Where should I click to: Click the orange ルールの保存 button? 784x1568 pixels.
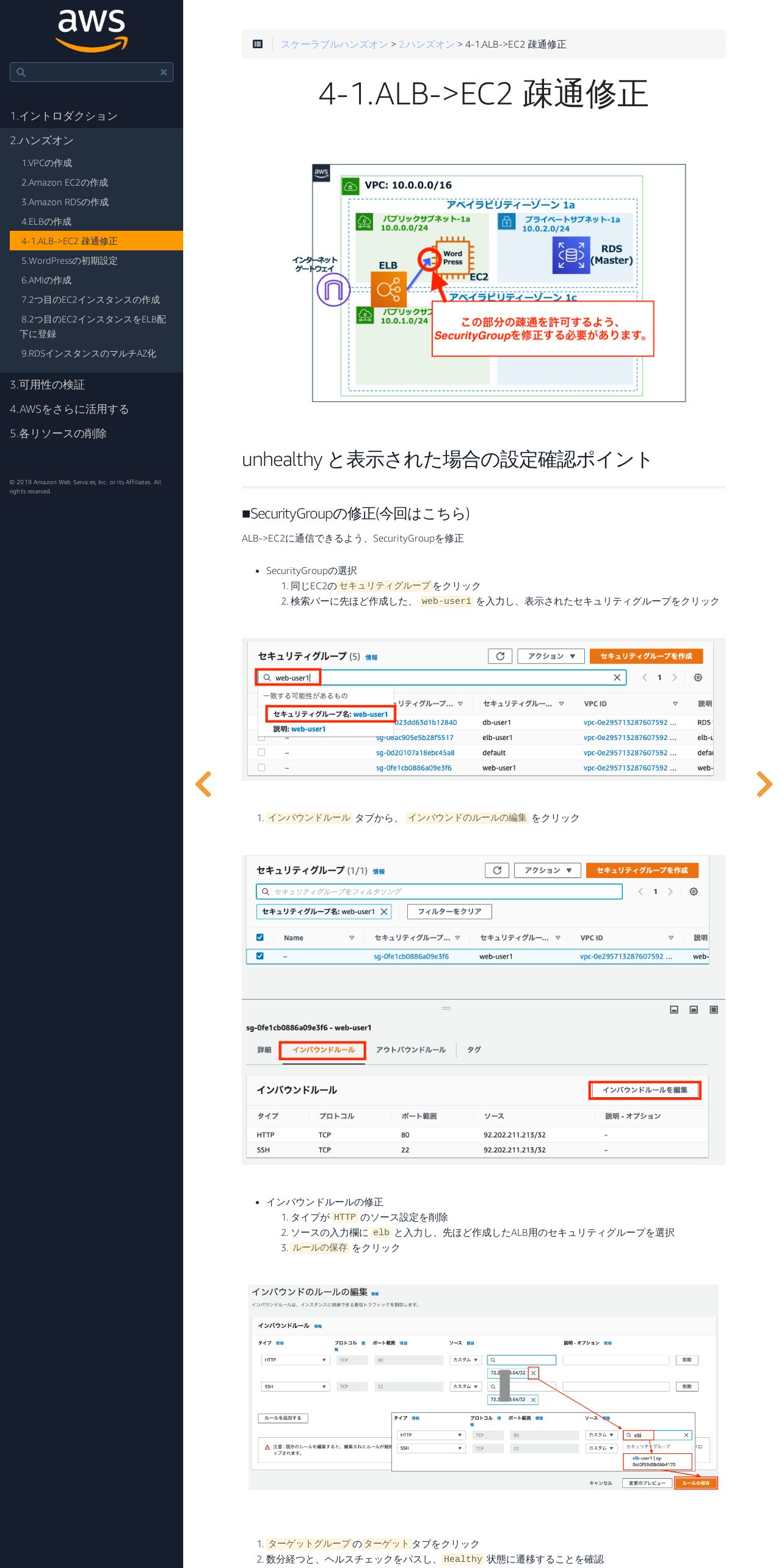pyautogui.click(x=696, y=1483)
